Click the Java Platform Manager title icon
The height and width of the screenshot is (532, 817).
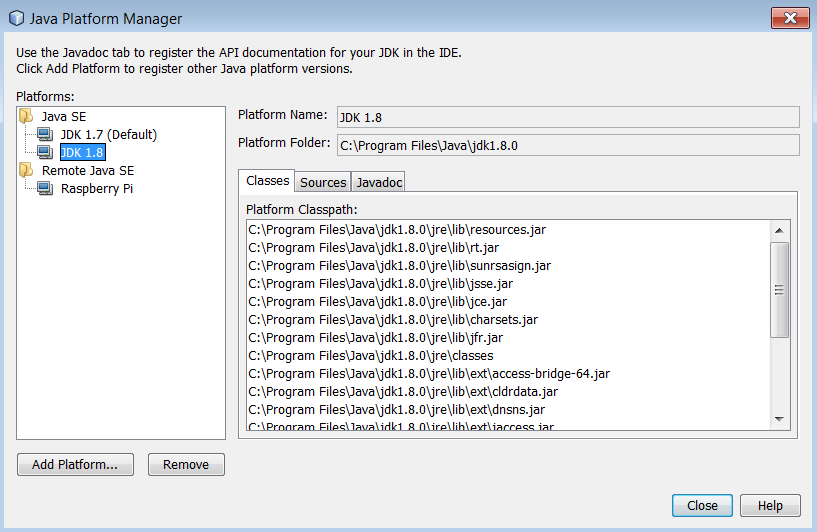[x=15, y=18]
